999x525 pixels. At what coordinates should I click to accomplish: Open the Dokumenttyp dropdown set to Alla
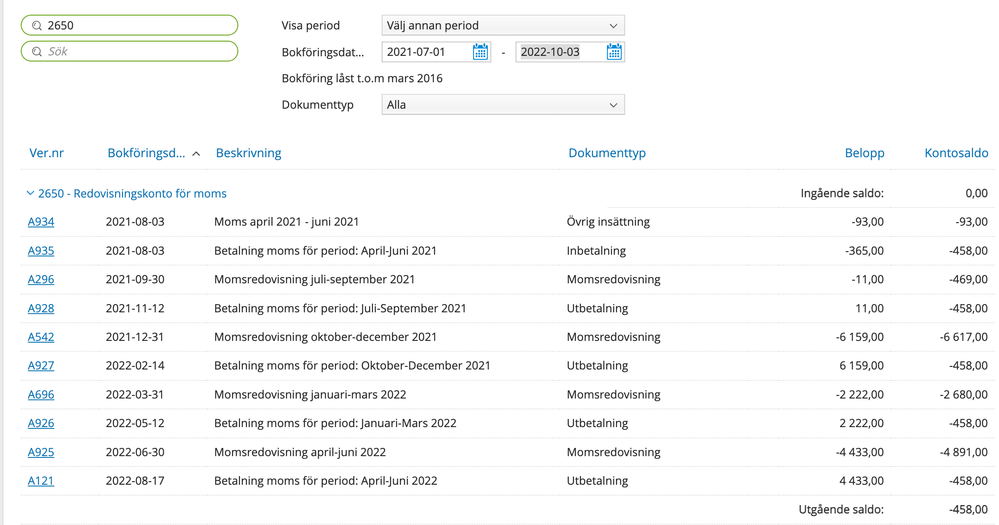(x=502, y=105)
